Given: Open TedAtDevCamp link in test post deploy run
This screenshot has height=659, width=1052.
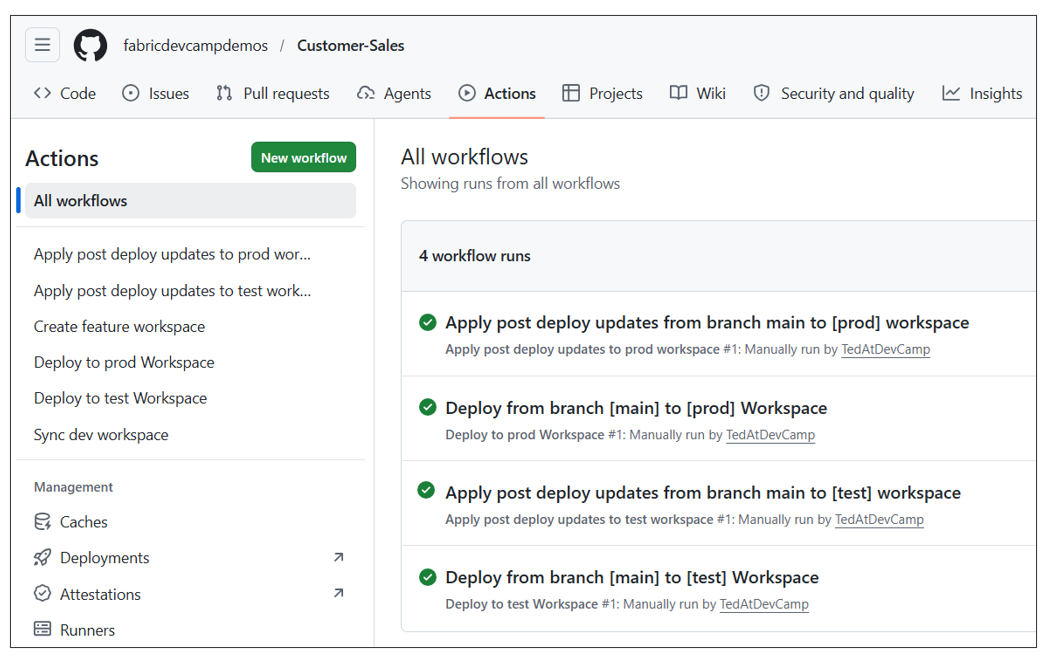Looking at the screenshot, I should click(x=879, y=519).
